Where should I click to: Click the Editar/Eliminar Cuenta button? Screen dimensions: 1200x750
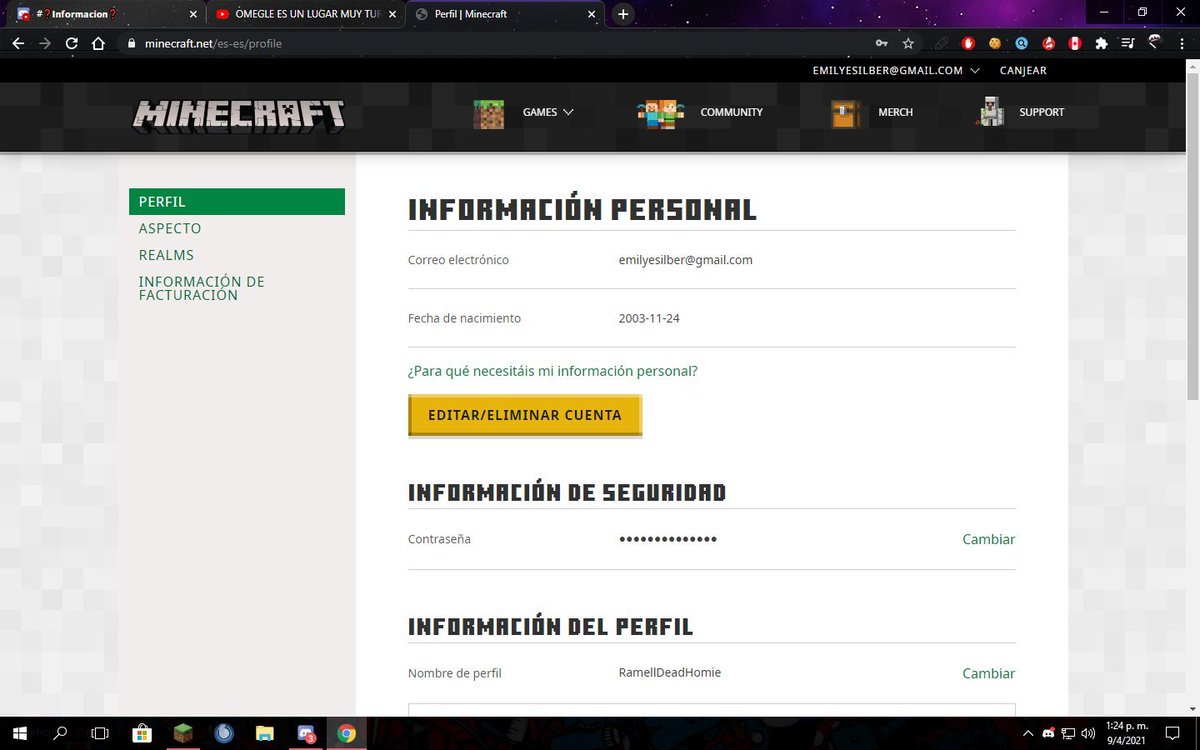click(525, 415)
